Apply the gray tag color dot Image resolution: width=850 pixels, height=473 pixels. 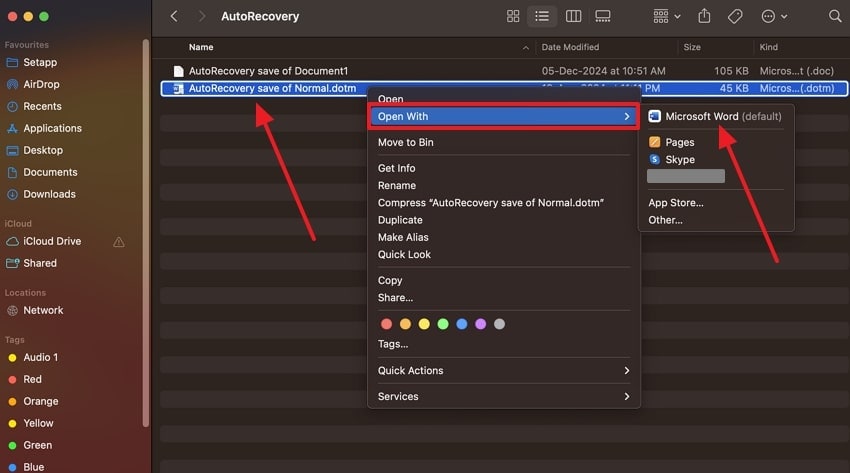[x=499, y=324]
